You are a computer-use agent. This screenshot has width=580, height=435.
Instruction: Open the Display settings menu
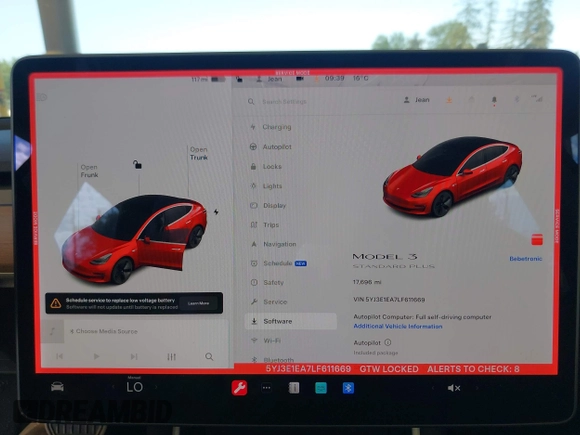coord(269,206)
